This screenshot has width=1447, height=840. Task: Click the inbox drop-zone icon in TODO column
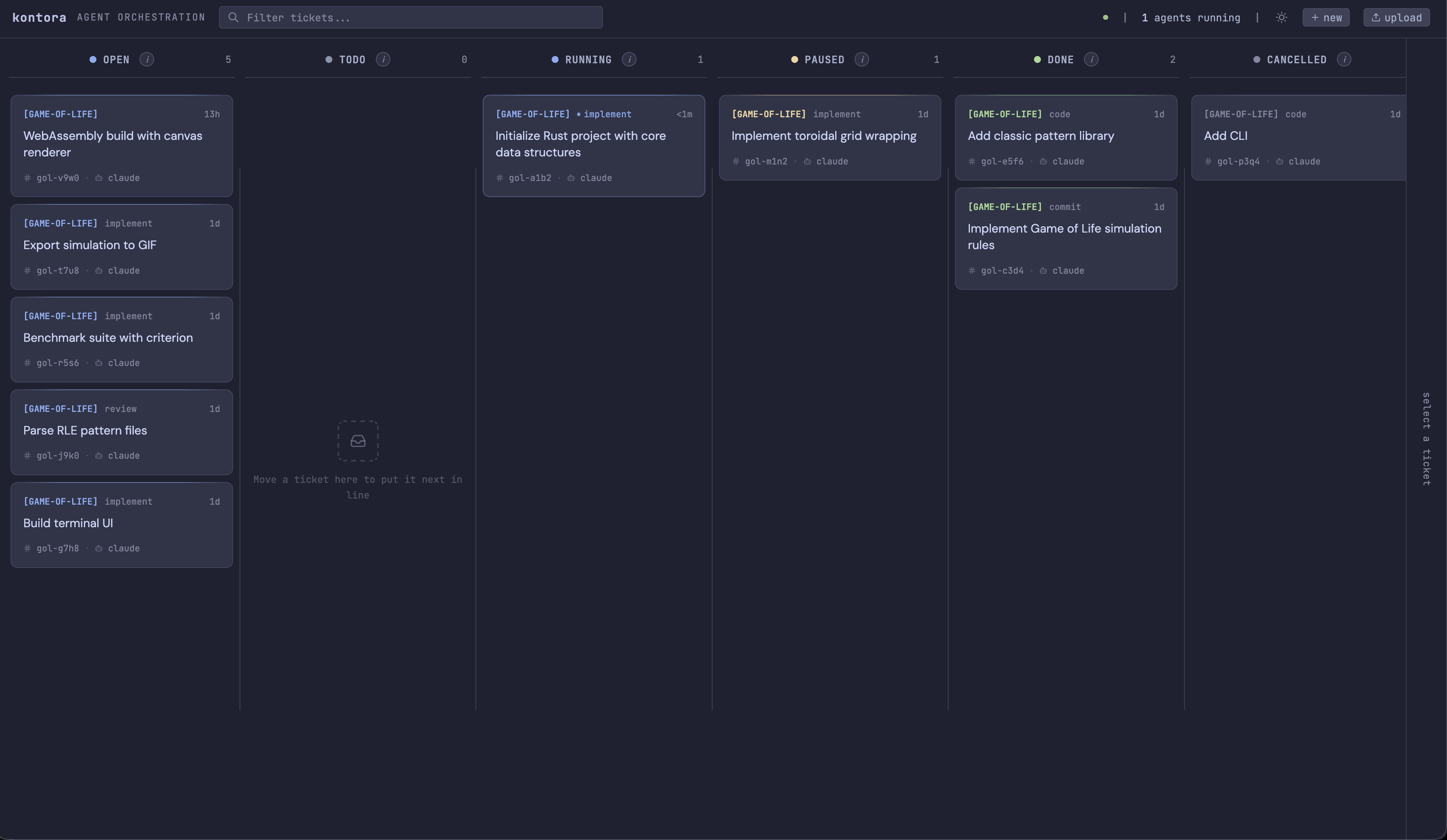coord(357,441)
